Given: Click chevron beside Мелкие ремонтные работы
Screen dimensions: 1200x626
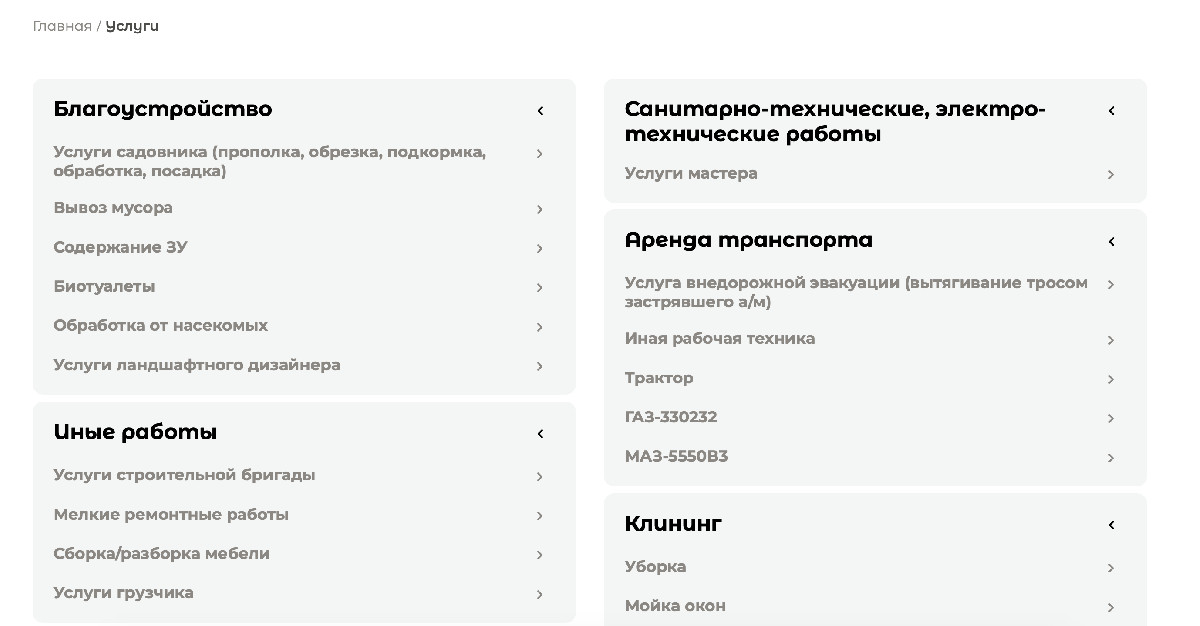Looking at the screenshot, I should click(540, 517).
